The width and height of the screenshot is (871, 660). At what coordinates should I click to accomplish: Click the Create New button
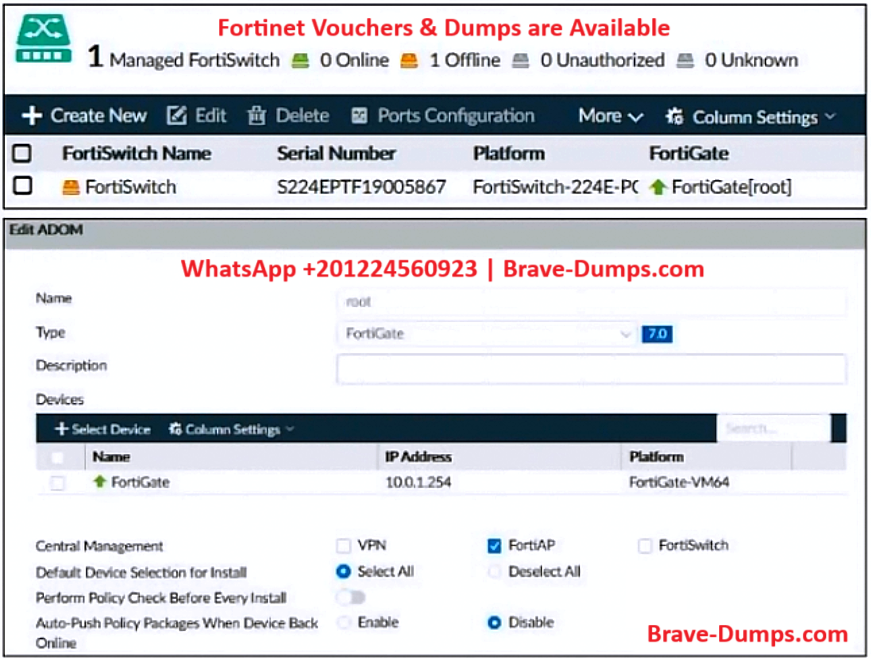point(85,116)
